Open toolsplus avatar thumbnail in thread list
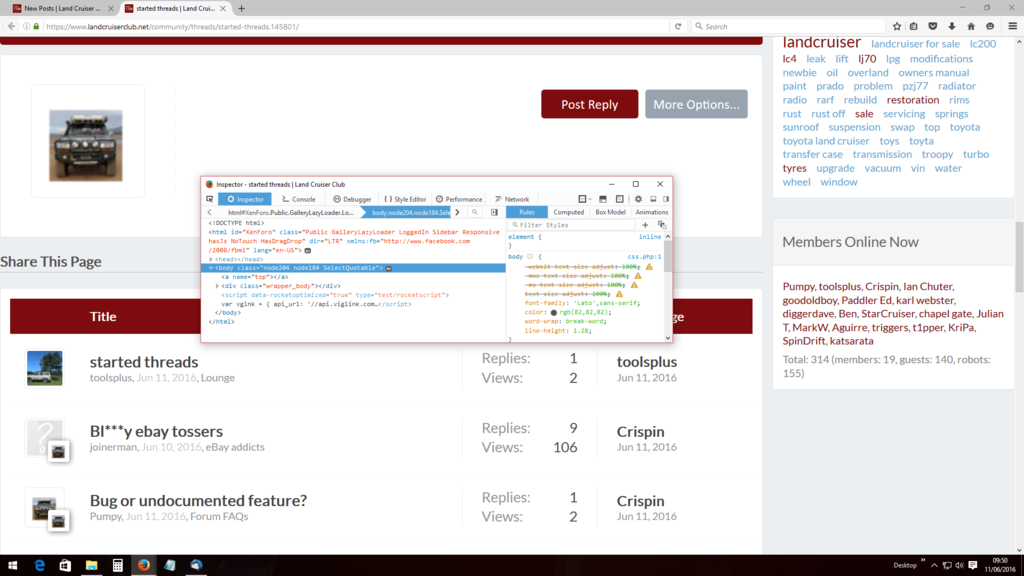The width and height of the screenshot is (1024, 576). click(x=44, y=368)
